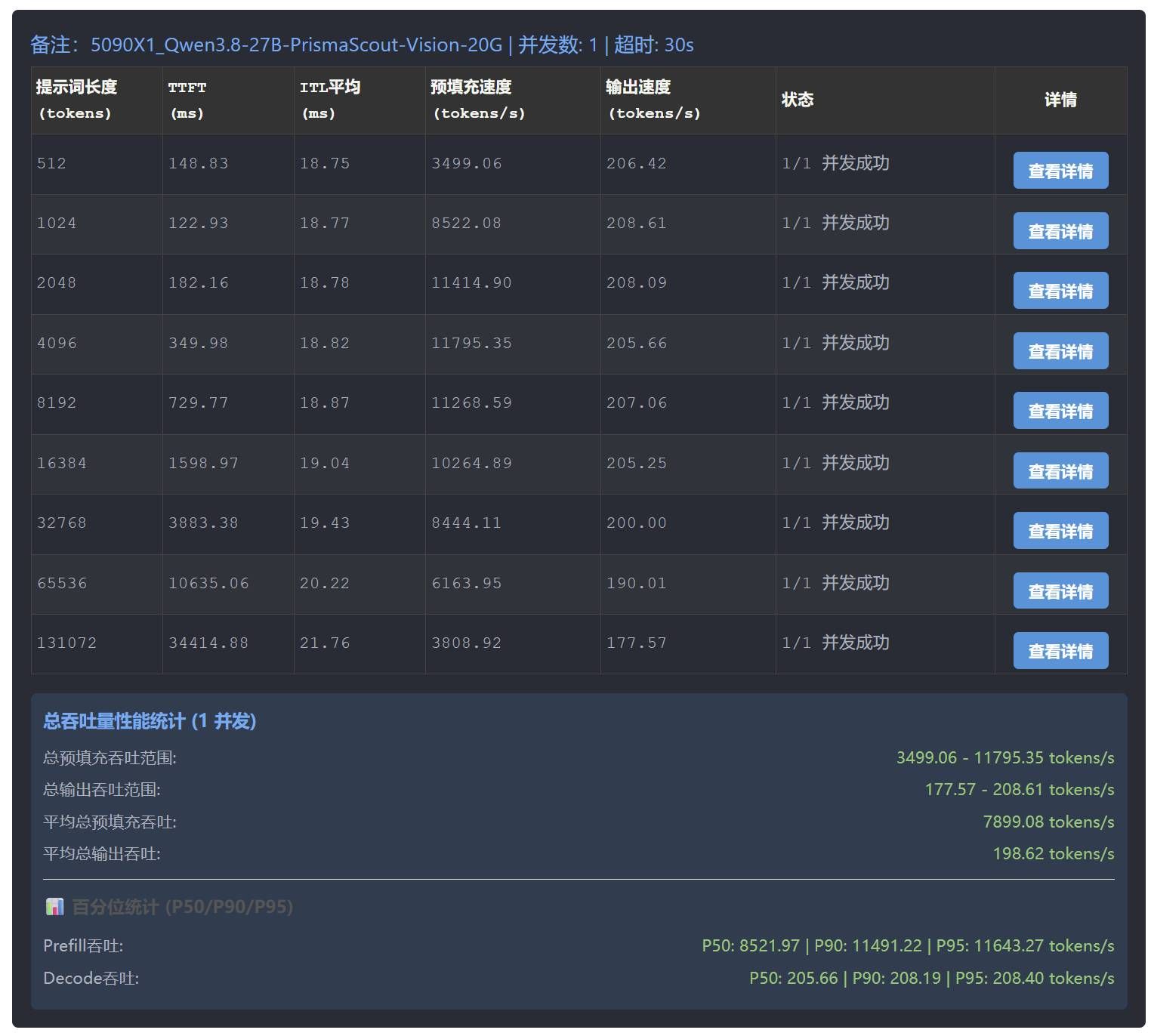Click ITL value 18.75
The height and width of the screenshot is (1036, 1151).
point(325,163)
